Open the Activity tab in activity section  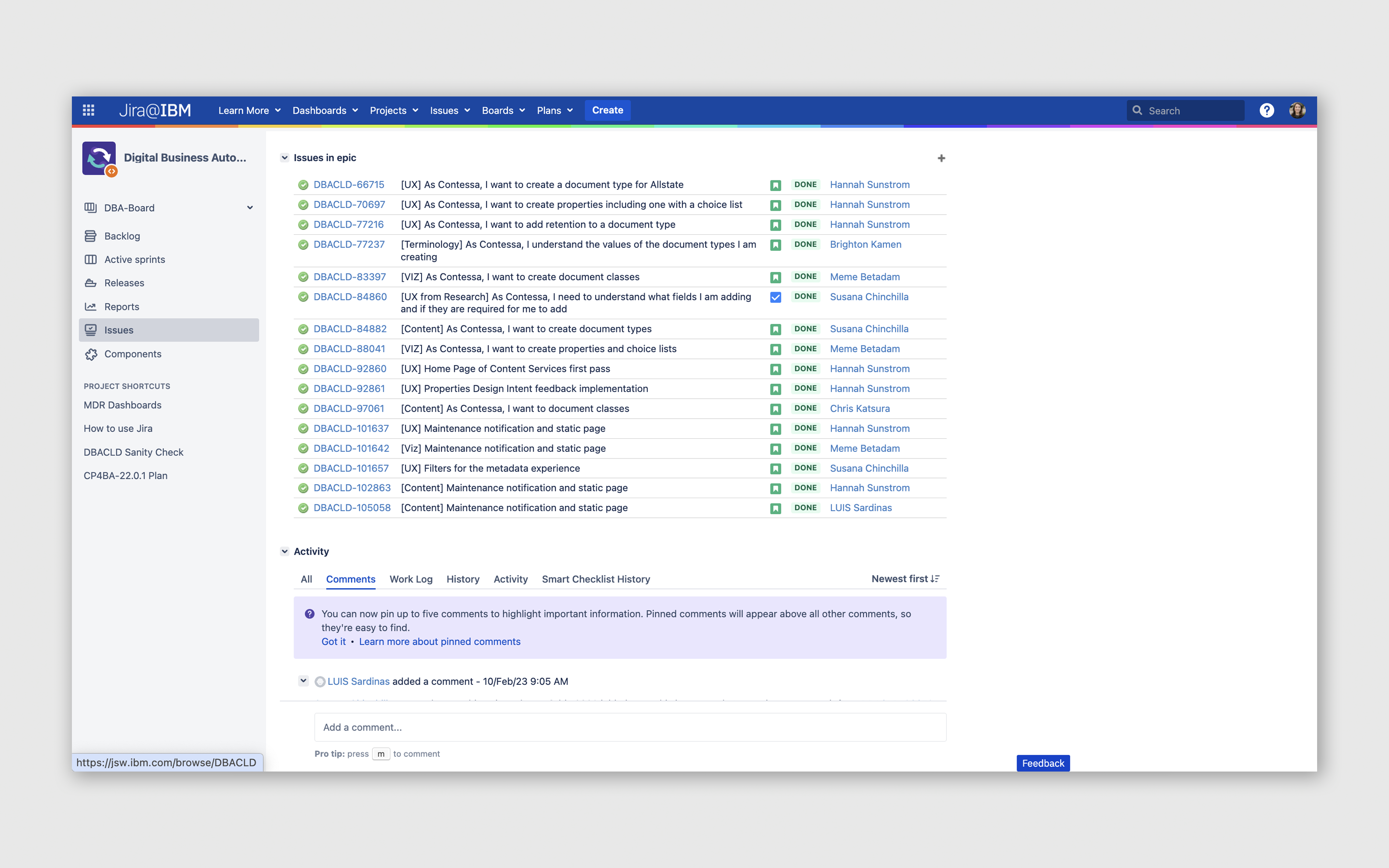510,579
